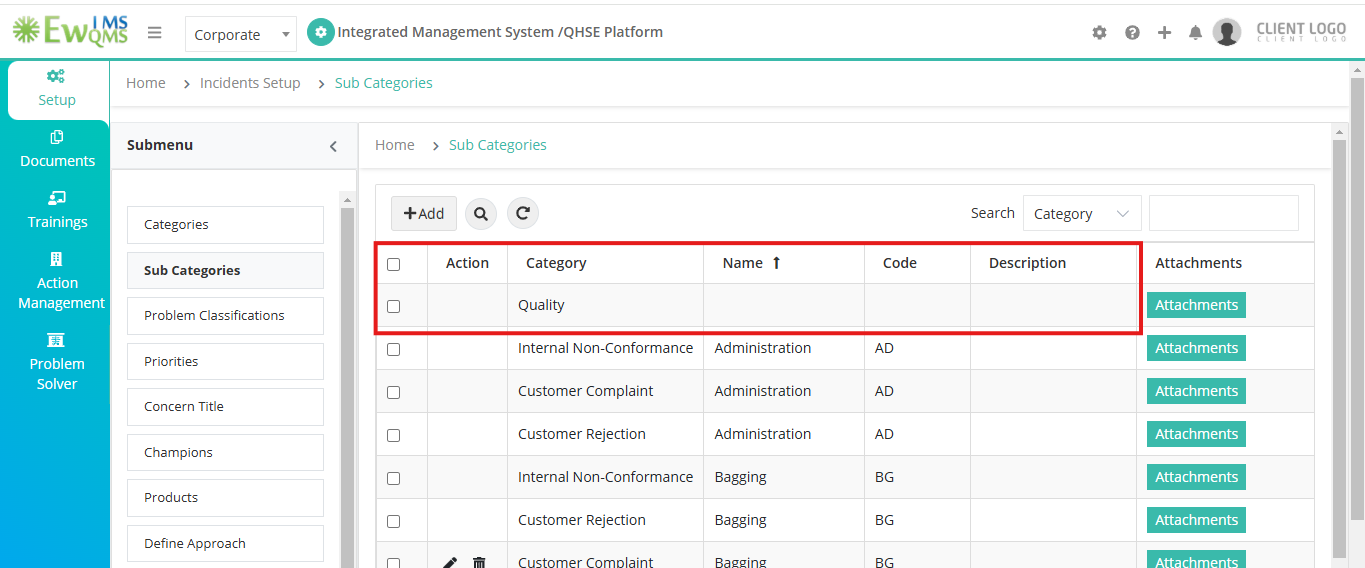Click the EwQMS IMS logo
The image size is (1365, 568).
click(70, 30)
